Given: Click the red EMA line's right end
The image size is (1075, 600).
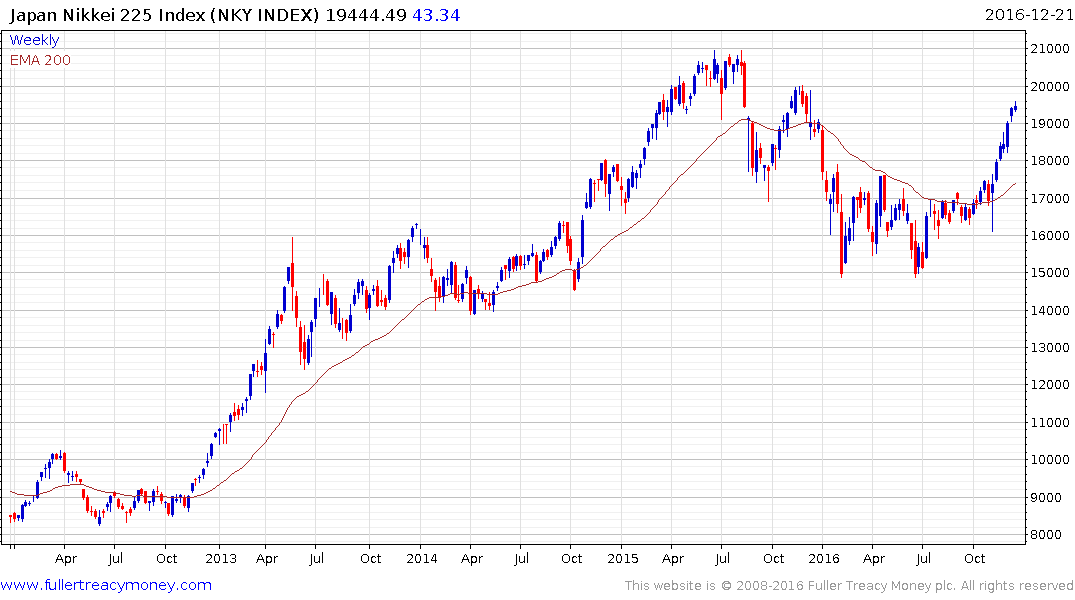Looking at the screenshot, I should (x=1014, y=184).
